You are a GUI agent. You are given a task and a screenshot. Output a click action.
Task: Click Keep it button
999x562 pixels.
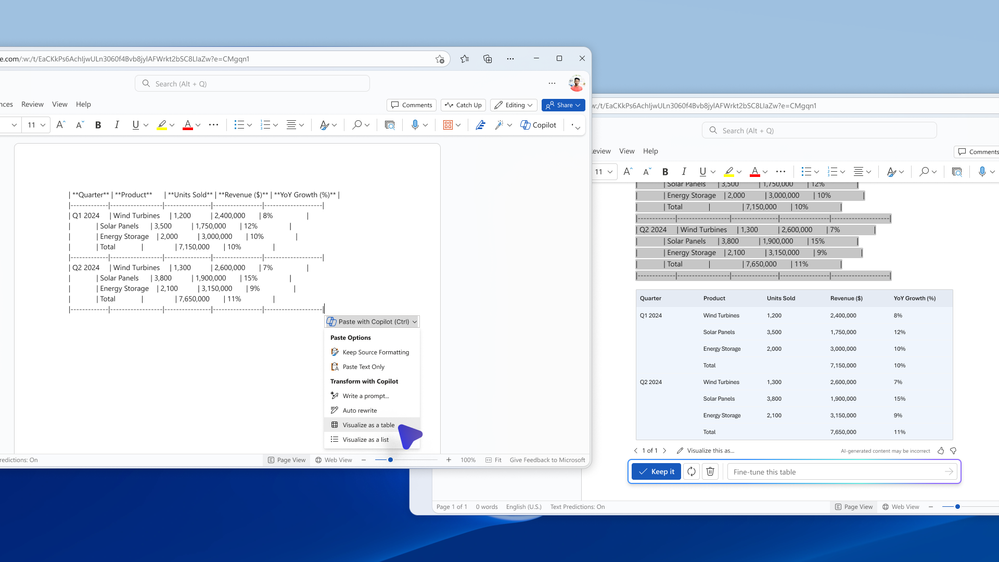(x=656, y=472)
